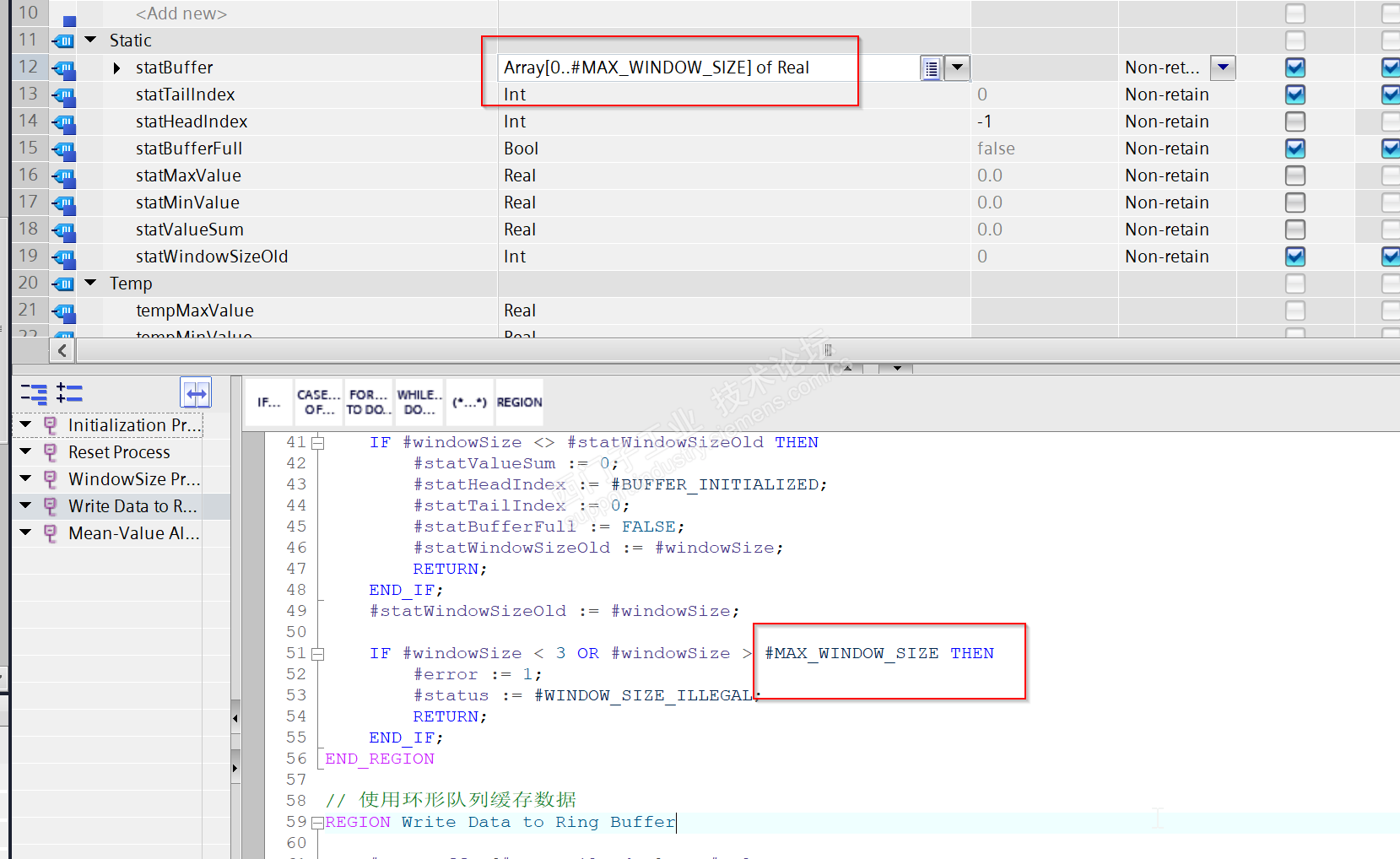Click the <Add new> entry cell

tap(181, 14)
